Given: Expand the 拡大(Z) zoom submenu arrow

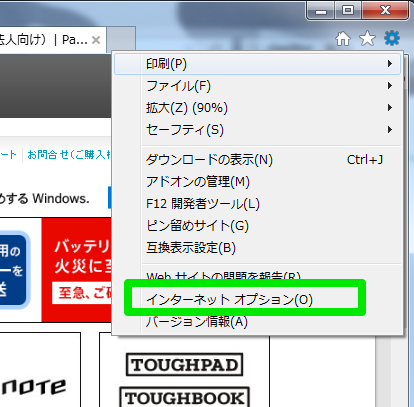Looking at the screenshot, I should pyautogui.click(x=389, y=108).
